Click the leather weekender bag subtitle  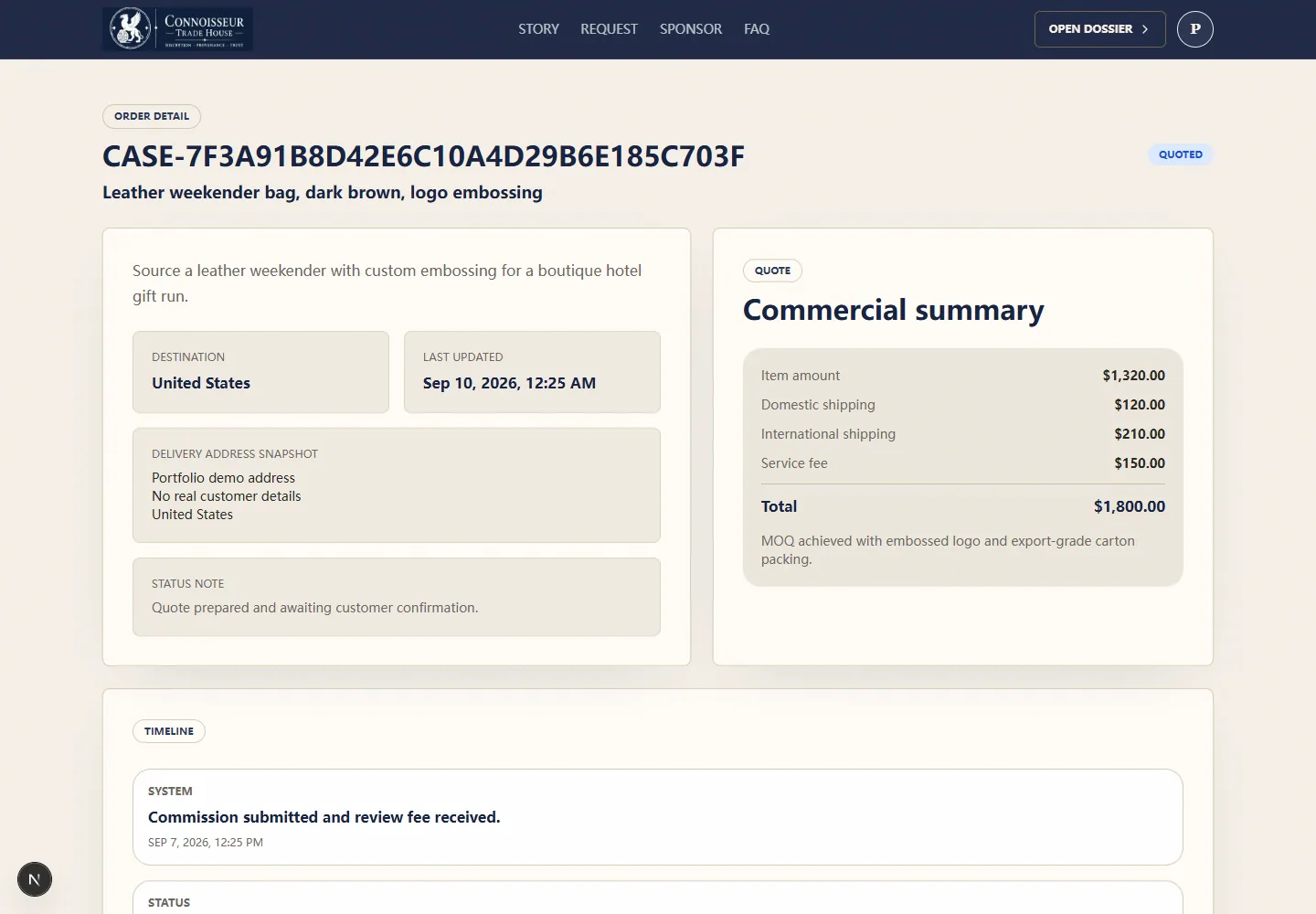click(x=323, y=193)
